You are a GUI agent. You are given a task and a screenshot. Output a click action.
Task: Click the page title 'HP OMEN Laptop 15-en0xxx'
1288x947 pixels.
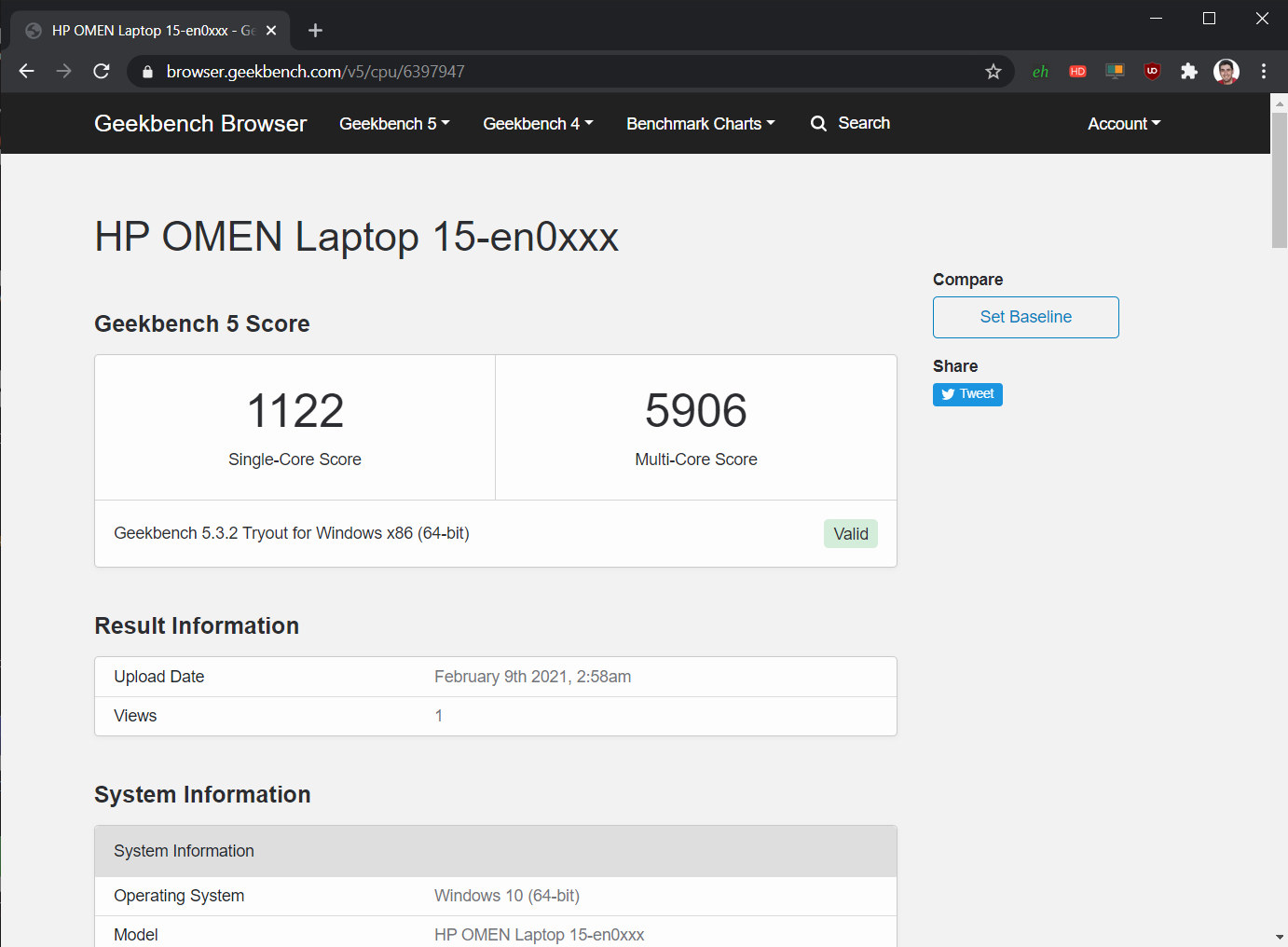357,237
